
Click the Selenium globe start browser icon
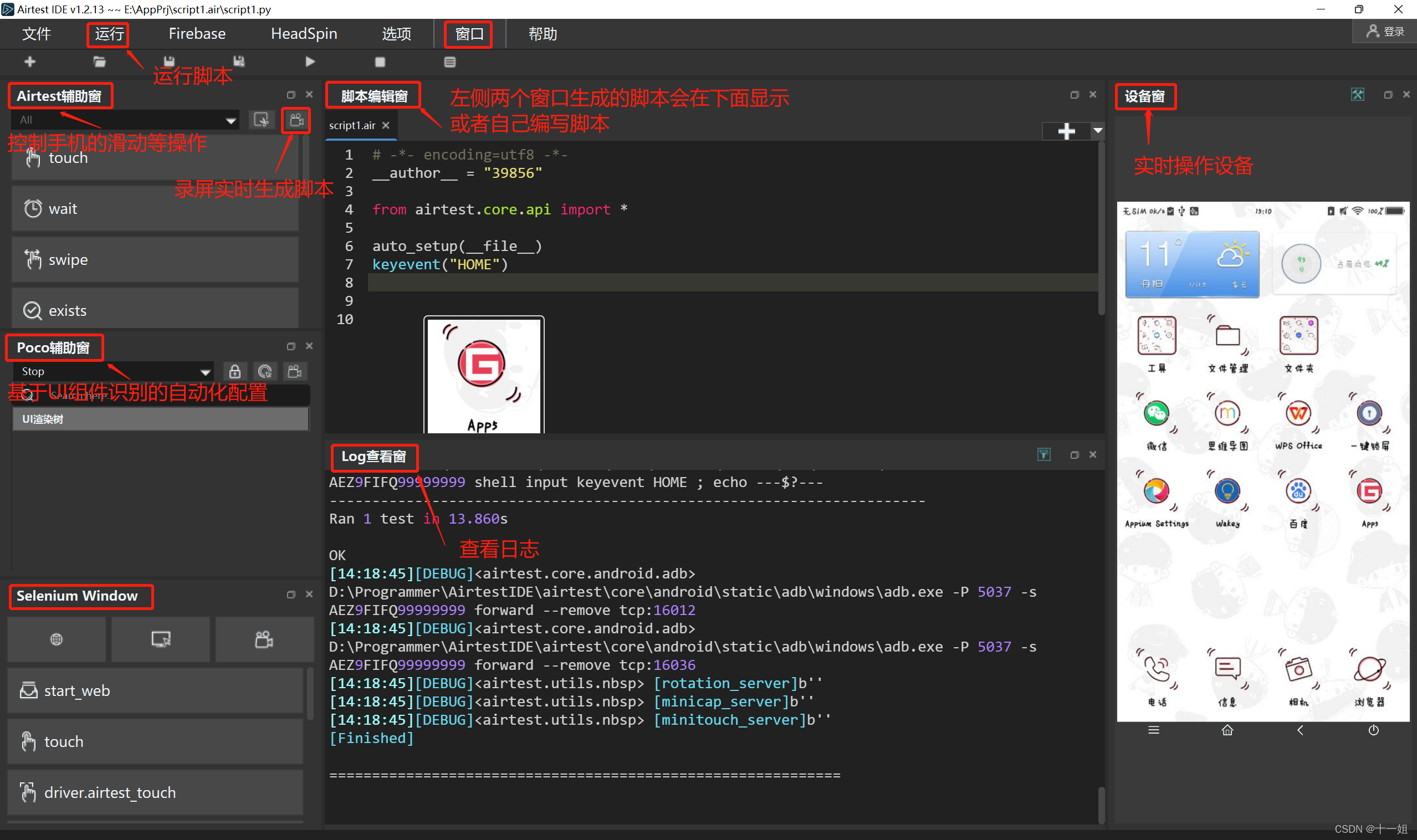56,639
